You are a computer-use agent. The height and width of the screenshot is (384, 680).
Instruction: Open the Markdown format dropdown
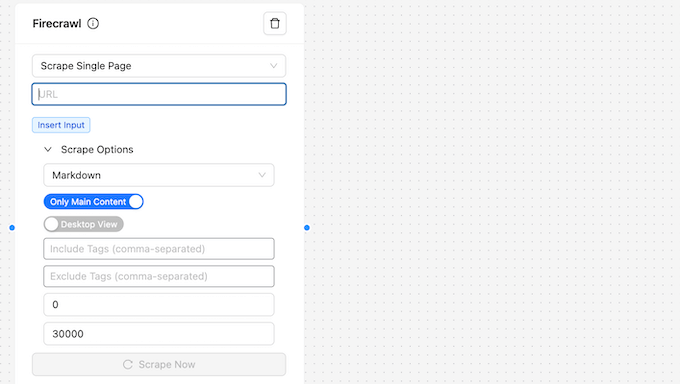[x=159, y=175]
